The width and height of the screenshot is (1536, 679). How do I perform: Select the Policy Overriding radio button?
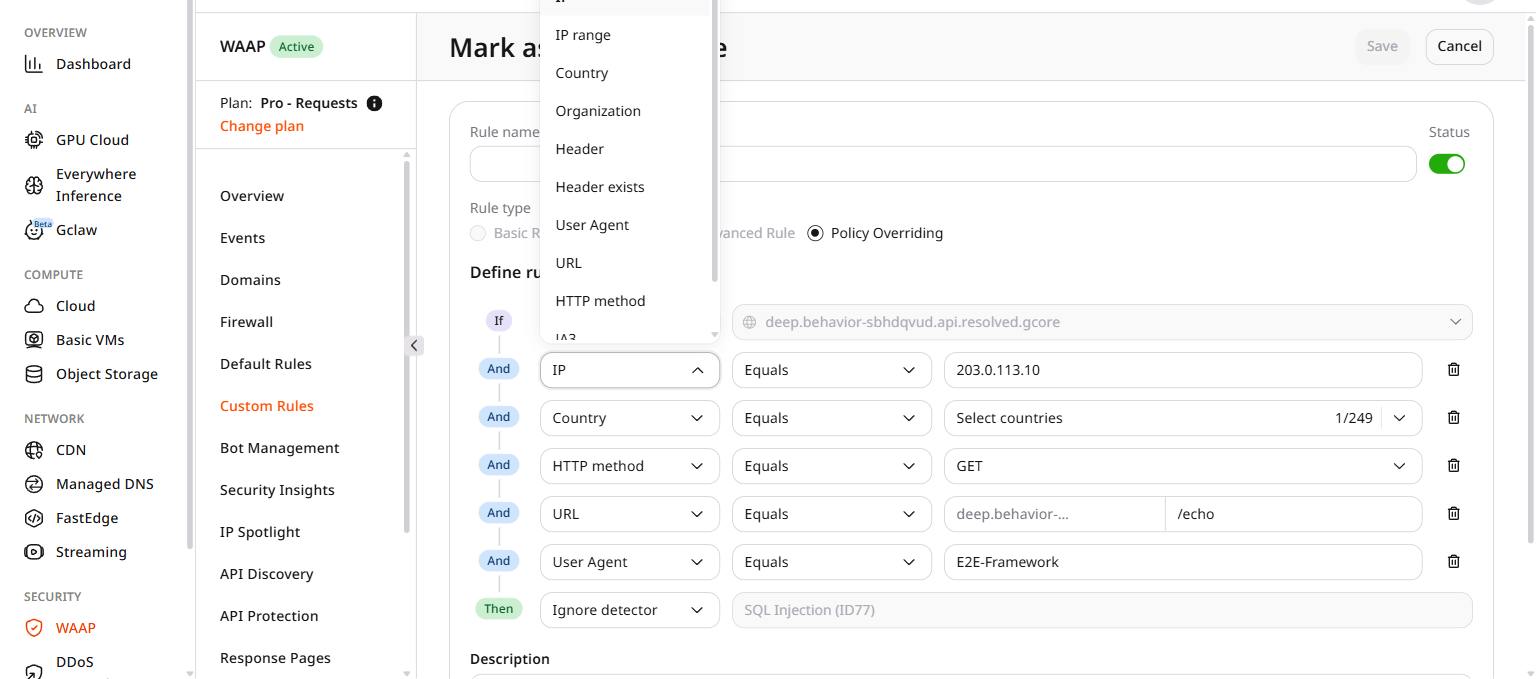[815, 233]
